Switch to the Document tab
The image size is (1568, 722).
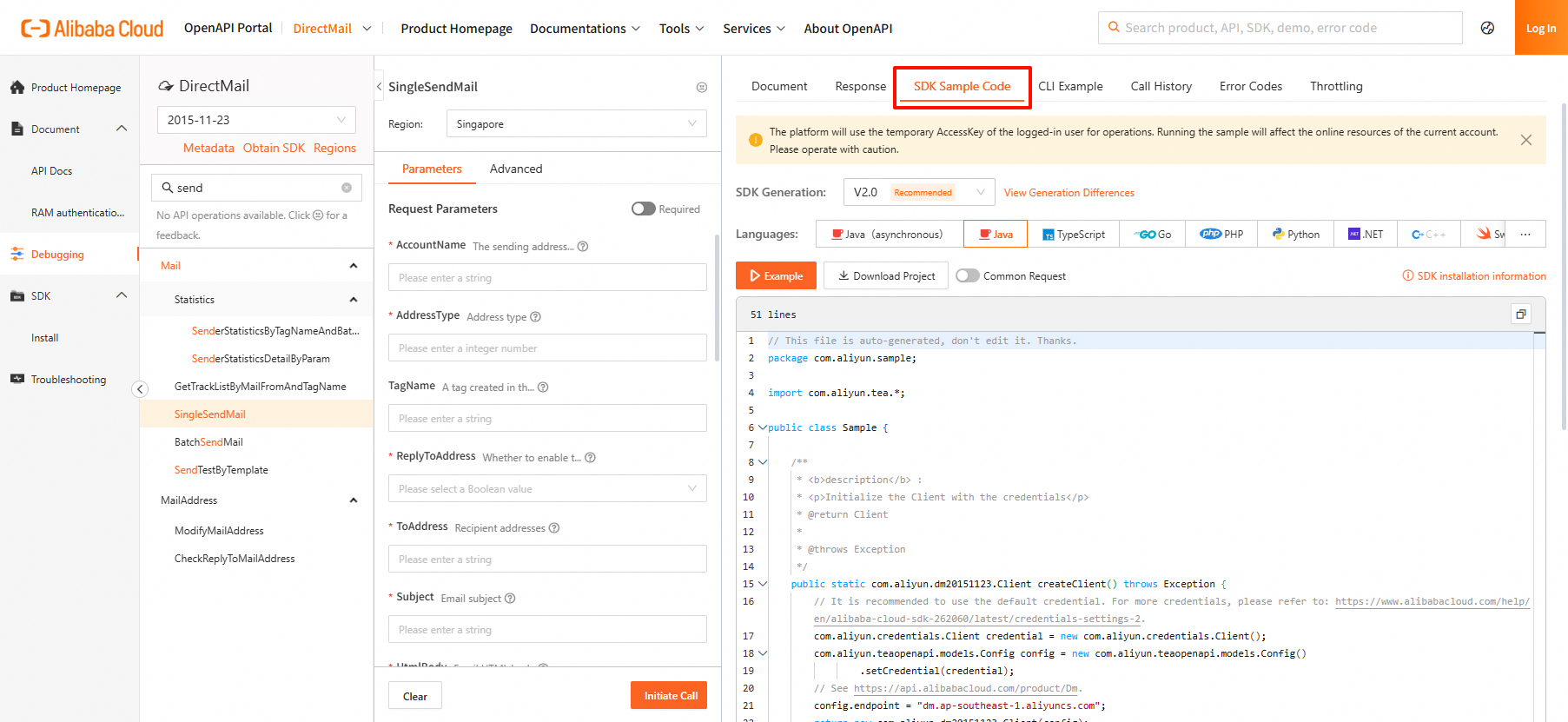(779, 86)
